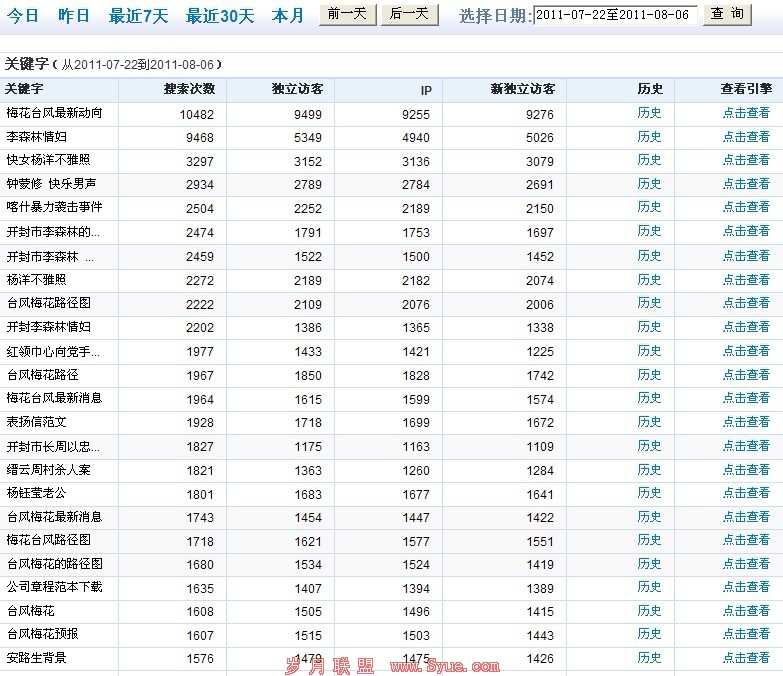The image size is (783, 676).
Task: Open 历史 for 梅花台风最新动向
Action: [650, 113]
